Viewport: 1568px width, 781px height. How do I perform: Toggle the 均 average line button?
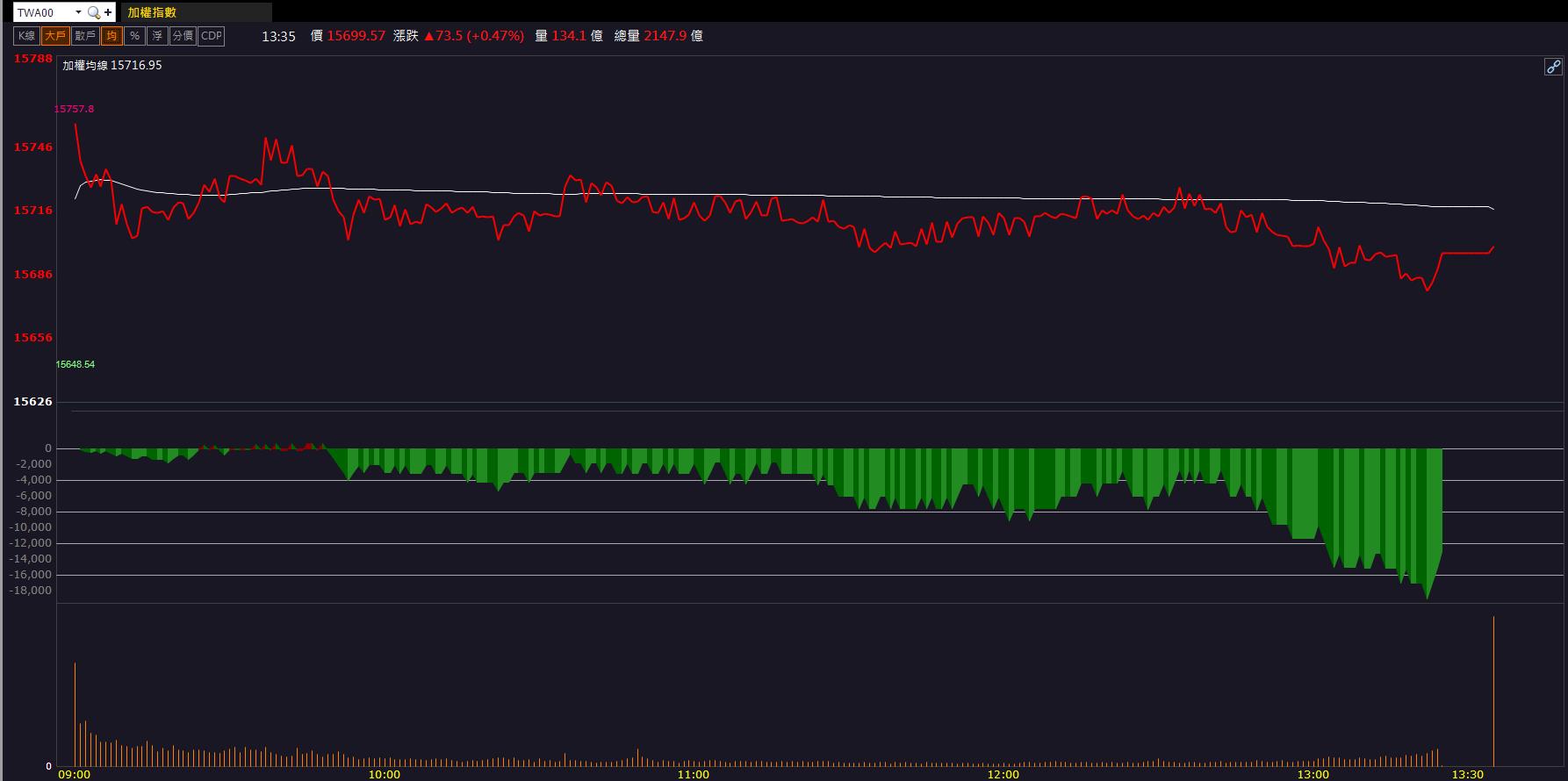111,36
